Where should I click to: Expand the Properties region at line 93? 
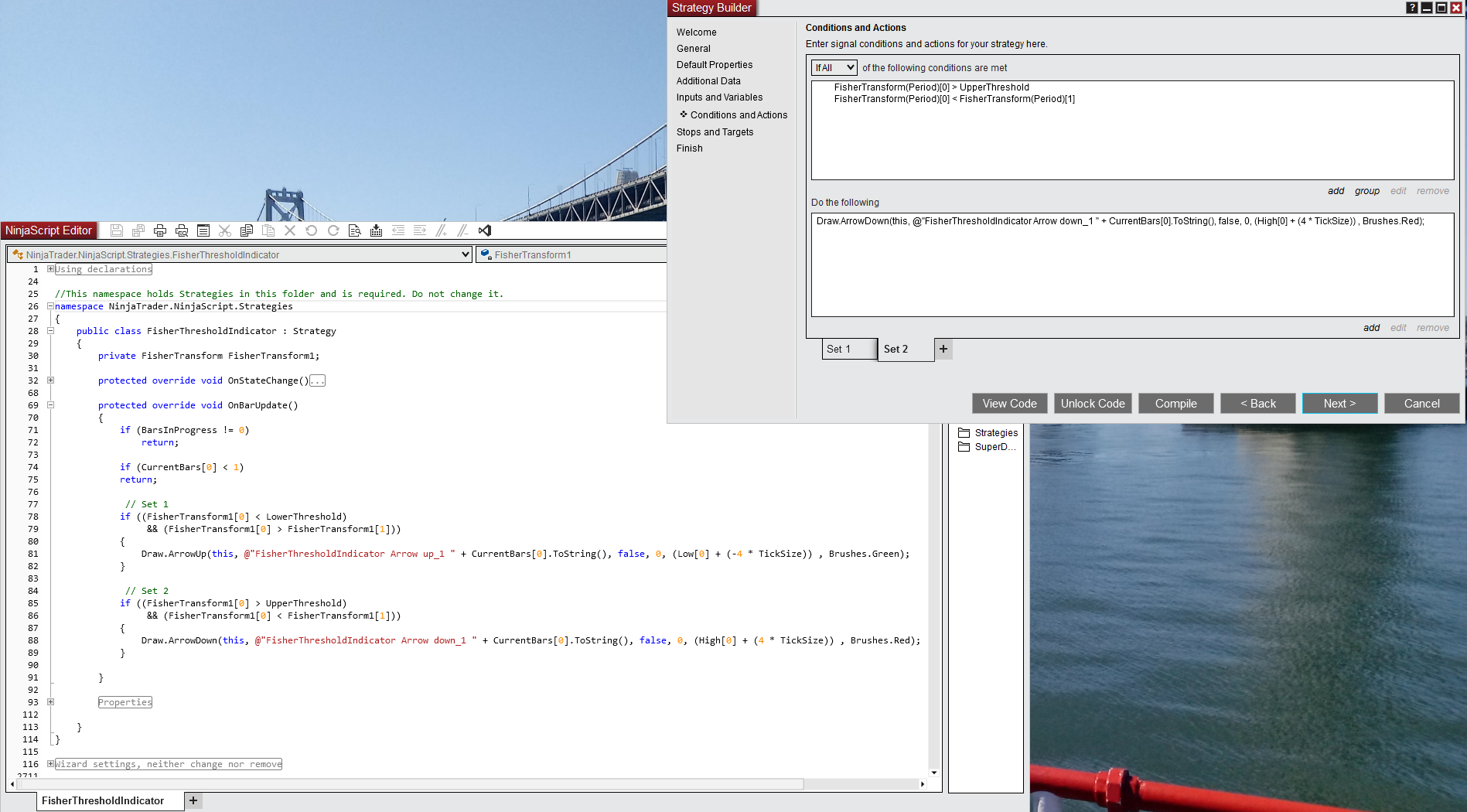point(50,702)
